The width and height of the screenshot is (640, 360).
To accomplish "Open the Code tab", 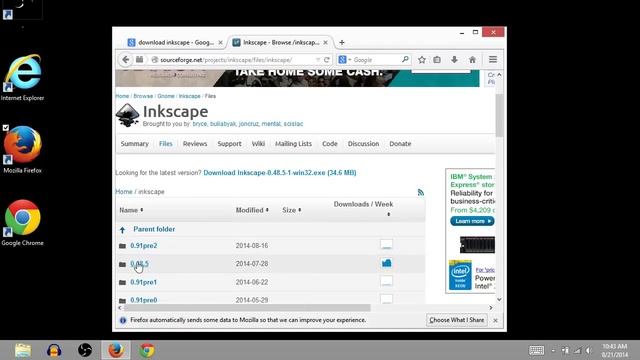I will point(329,144).
